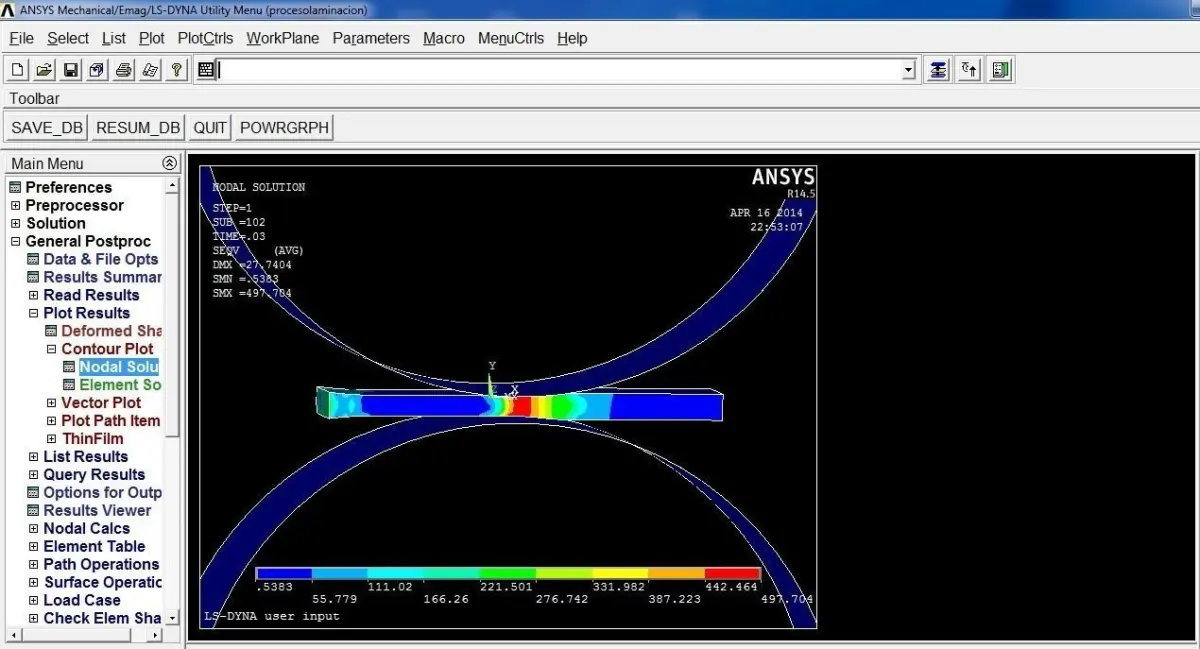Expand the Vector Plot node

click(x=51, y=403)
